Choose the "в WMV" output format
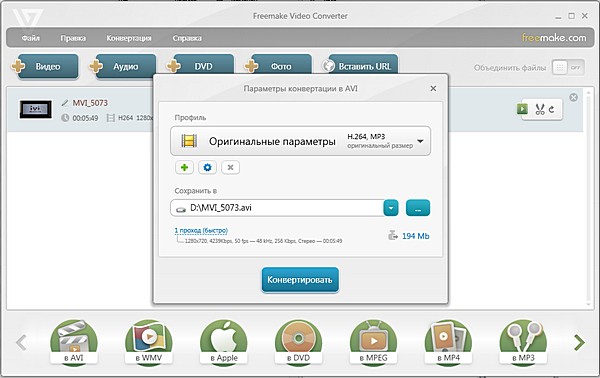This screenshot has width=600, height=378. pos(149,342)
